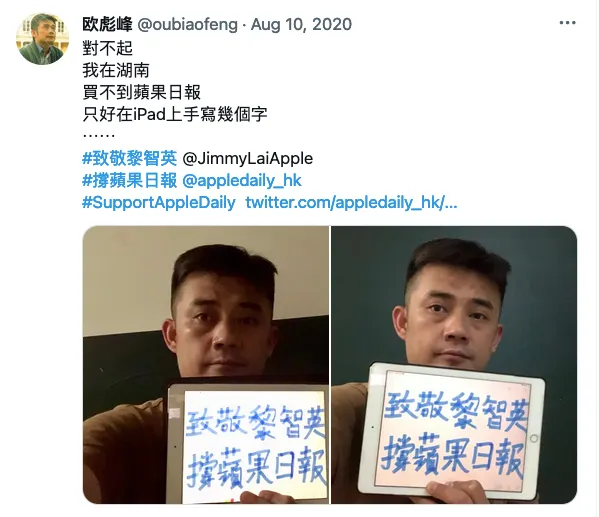Image resolution: width=599 pixels, height=517 pixels.
Task: Visit the @appledaily_hk mention
Action: click(242, 180)
